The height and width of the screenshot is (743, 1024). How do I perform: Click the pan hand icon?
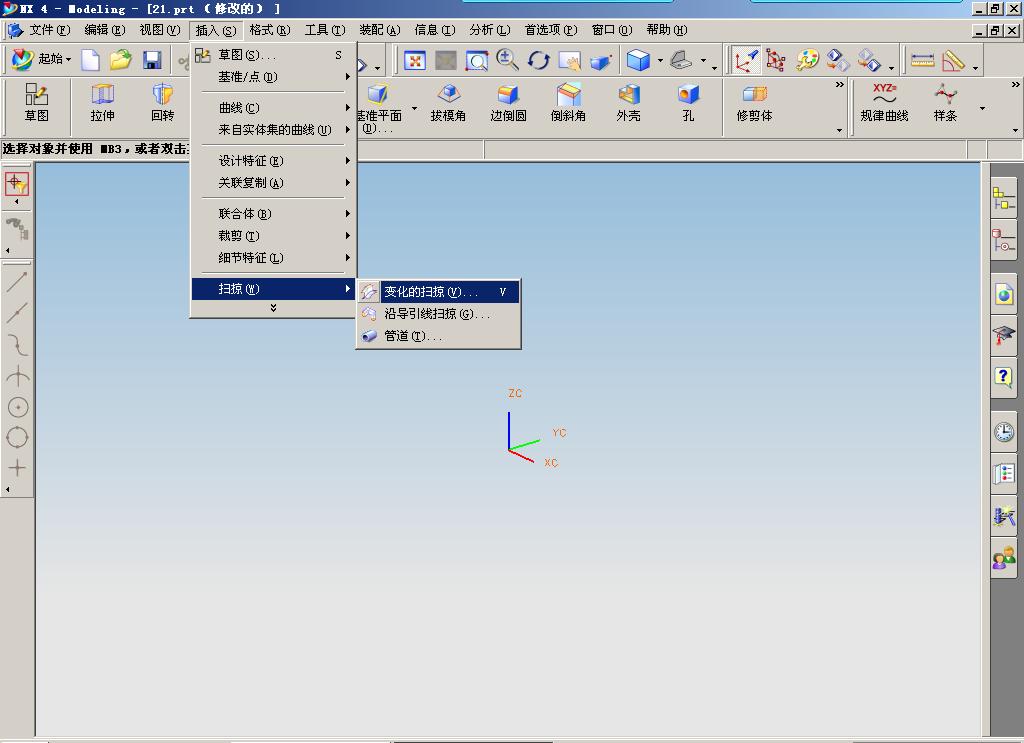point(569,61)
